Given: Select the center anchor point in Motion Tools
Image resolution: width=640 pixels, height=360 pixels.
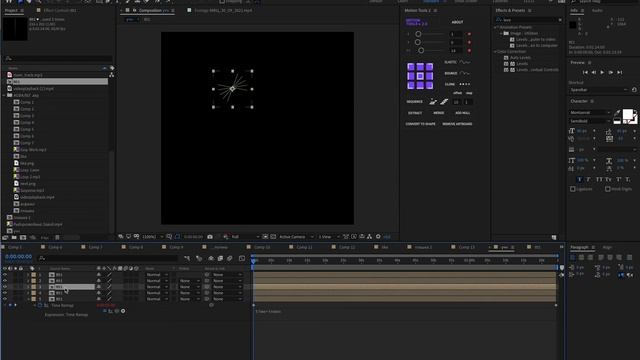Looking at the screenshot, I should click(420, 76).
